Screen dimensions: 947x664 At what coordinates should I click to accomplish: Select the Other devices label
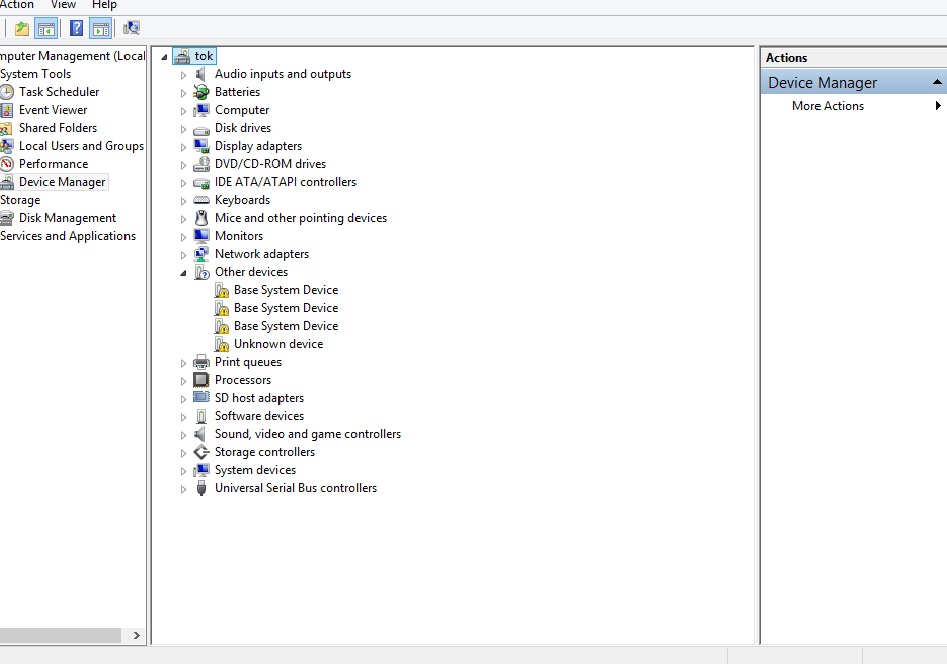point(251,272)
